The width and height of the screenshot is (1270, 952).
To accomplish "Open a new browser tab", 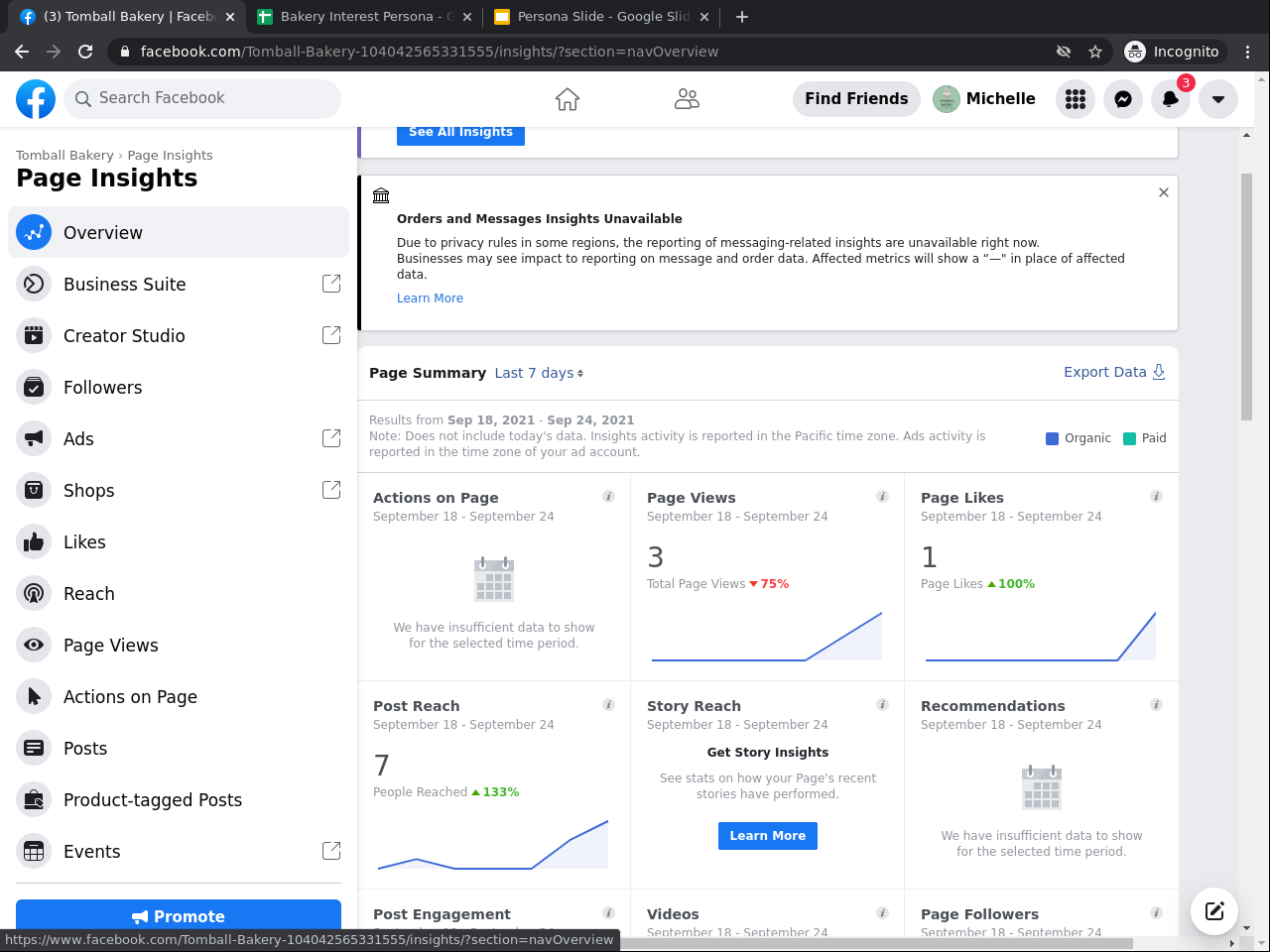I will pyautogui.click(x=742, y=17).
